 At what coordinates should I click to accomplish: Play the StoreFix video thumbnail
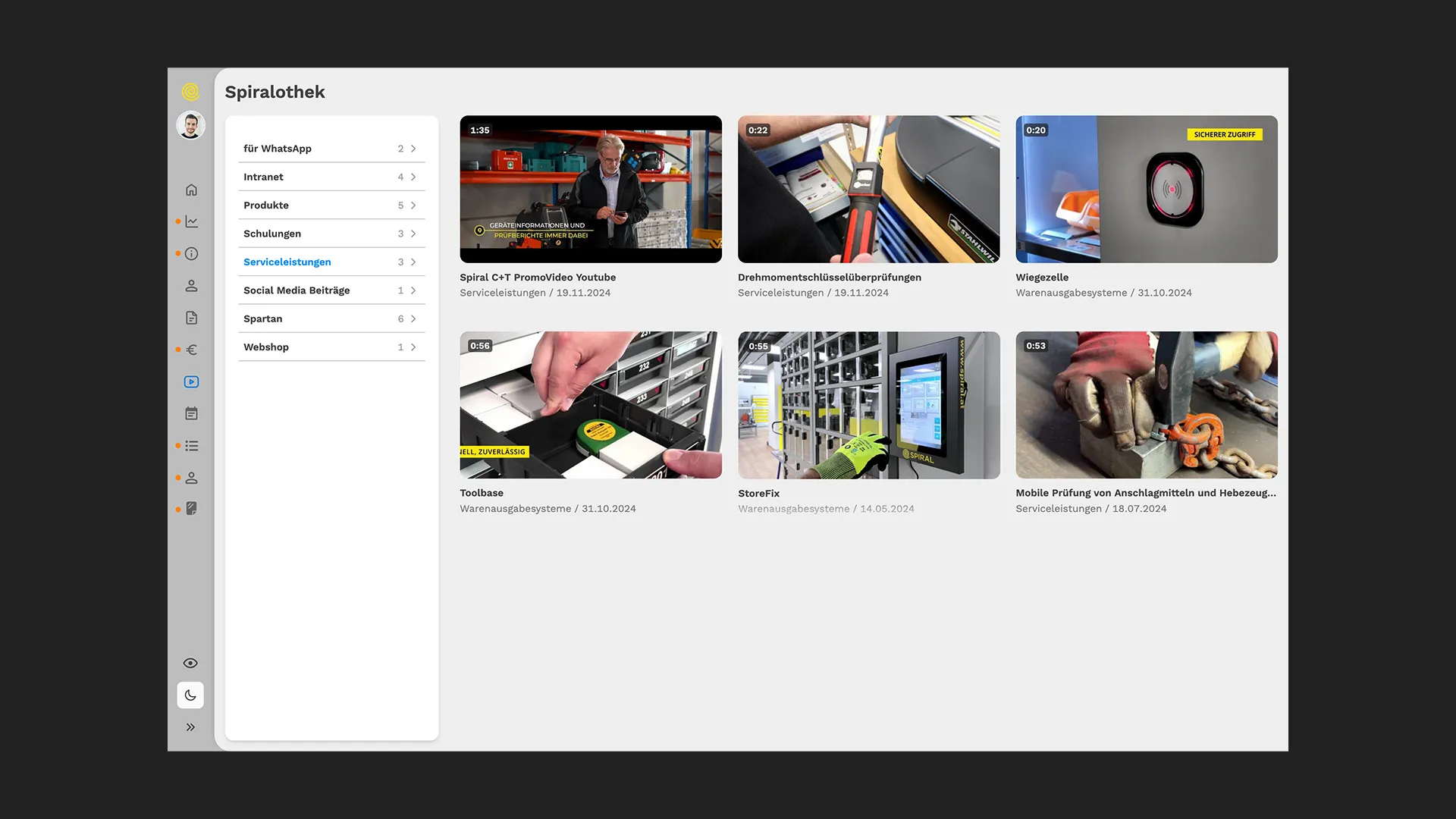(x=869, y=405)
